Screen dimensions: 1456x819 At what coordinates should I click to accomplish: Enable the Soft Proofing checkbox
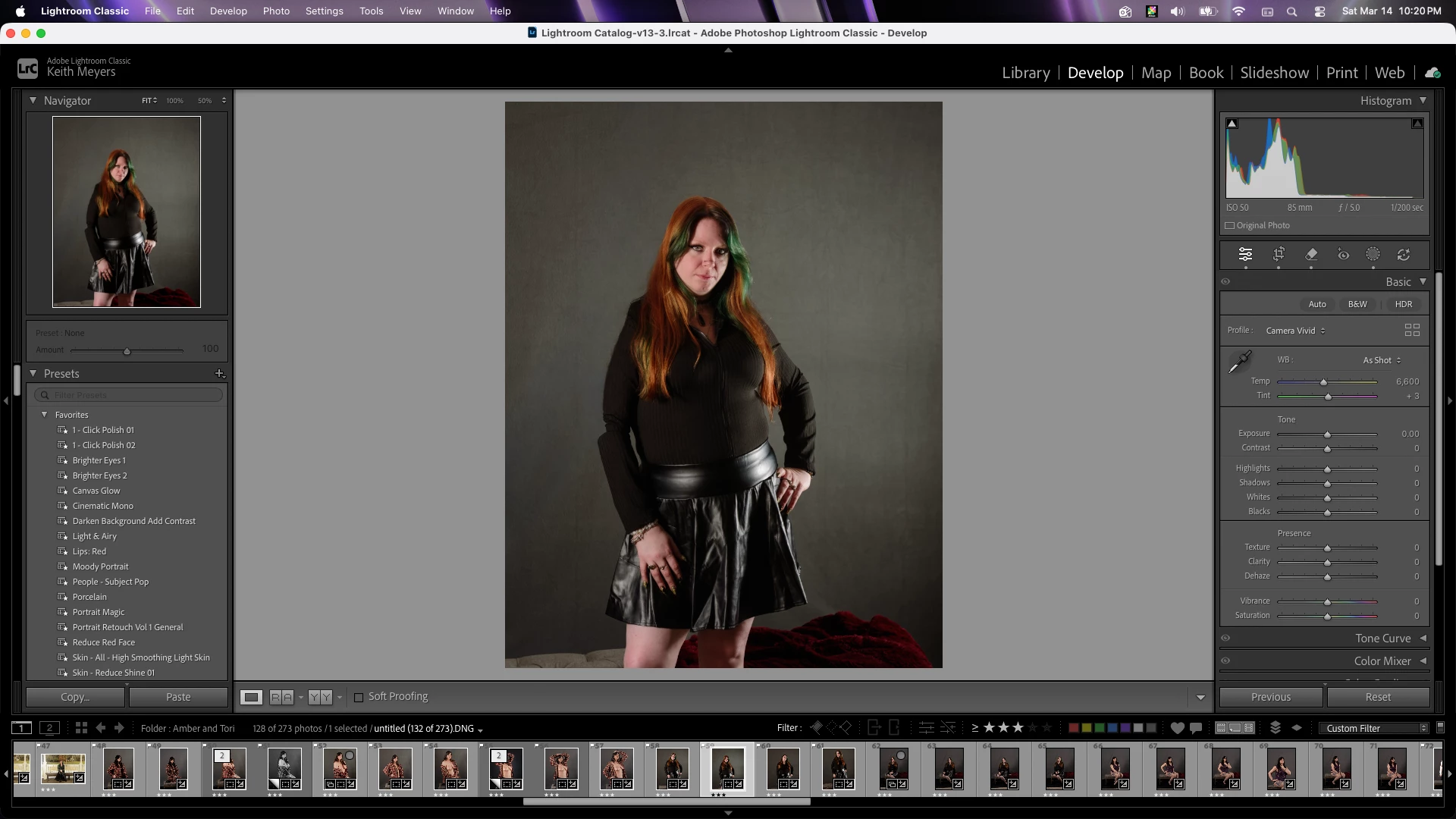(x=359, y=697)
